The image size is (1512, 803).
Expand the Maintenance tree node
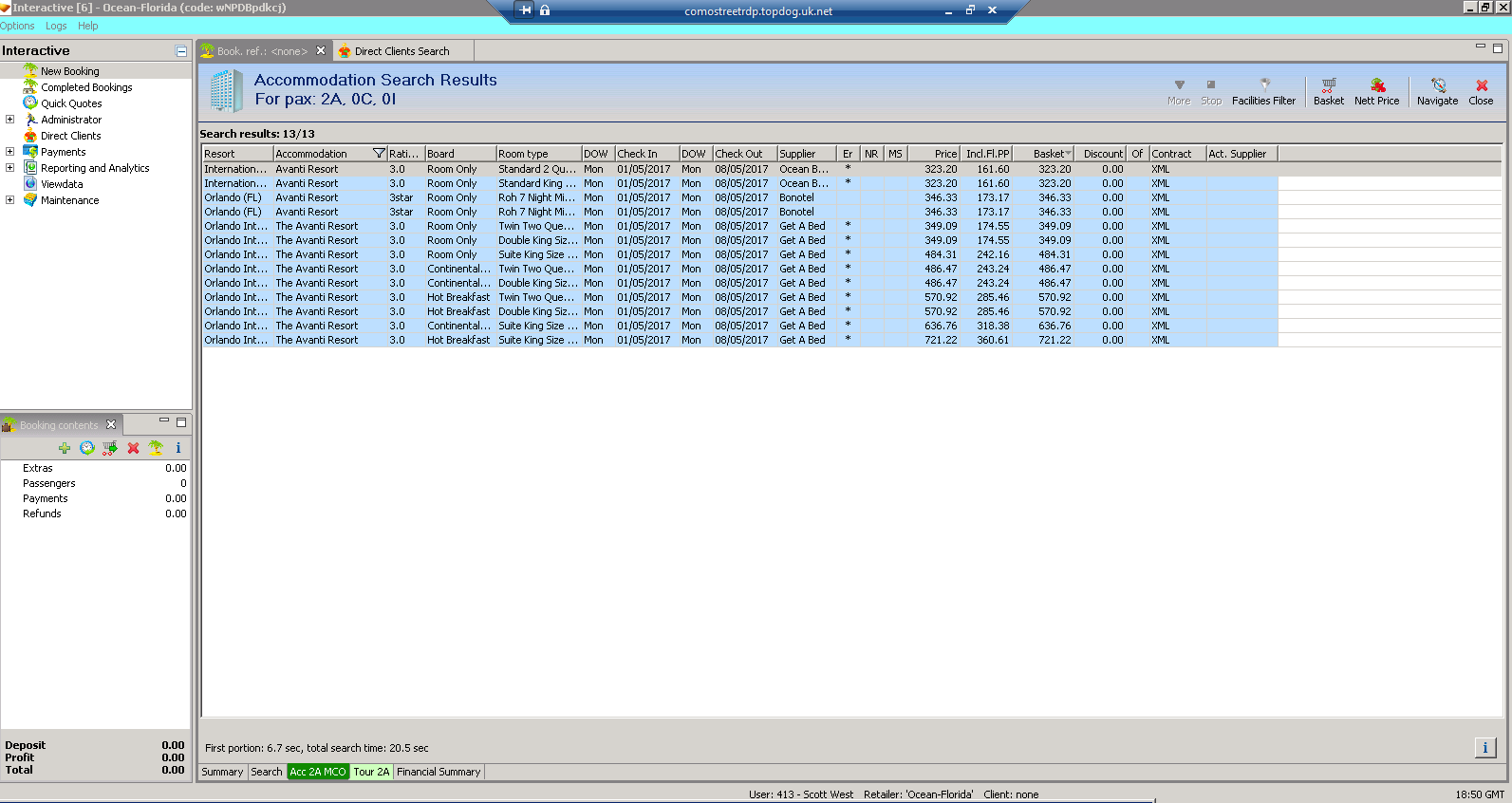(9, 200)
